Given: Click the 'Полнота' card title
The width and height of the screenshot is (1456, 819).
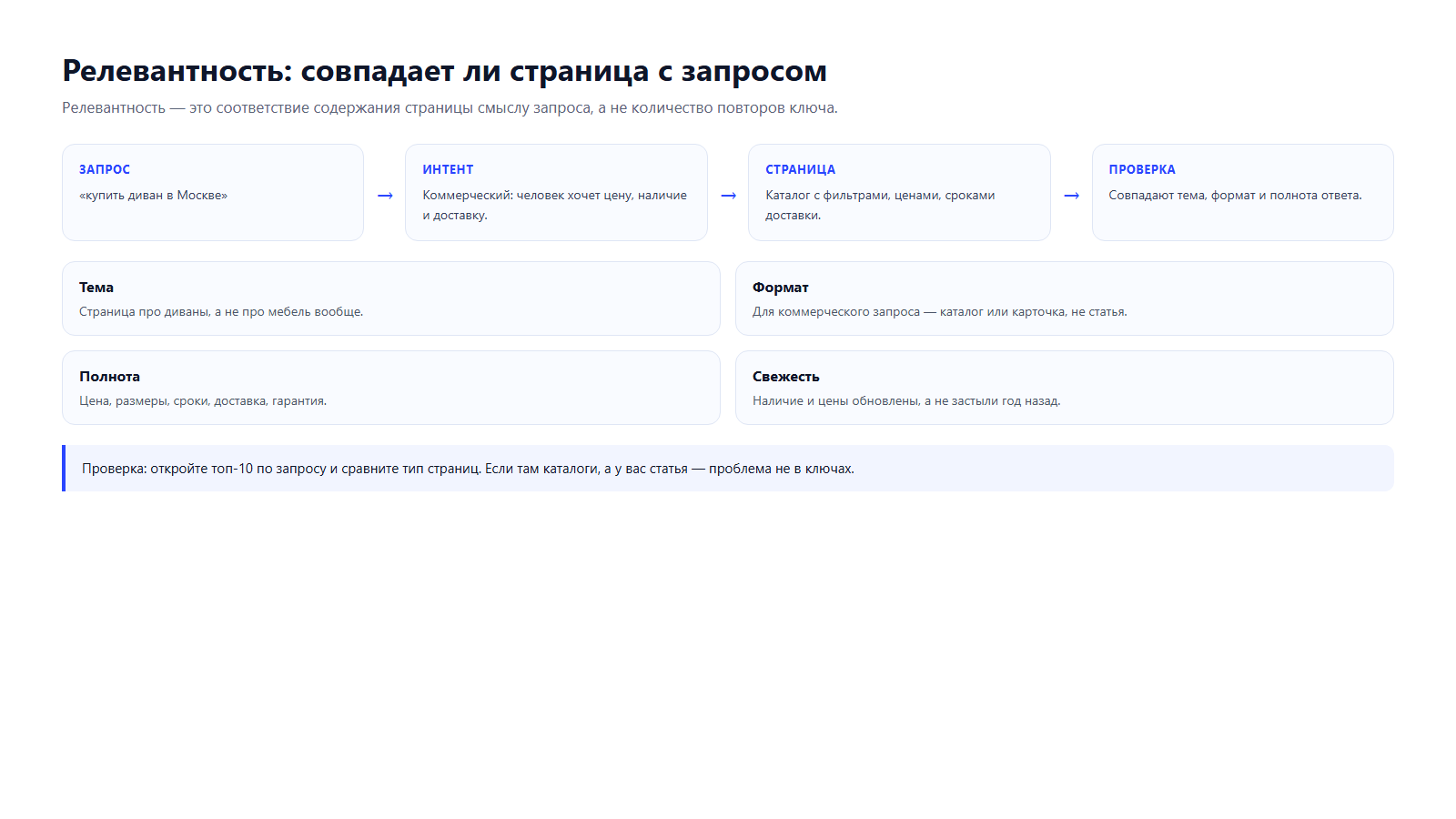Looking at the screenshot, I should [109, 377].
